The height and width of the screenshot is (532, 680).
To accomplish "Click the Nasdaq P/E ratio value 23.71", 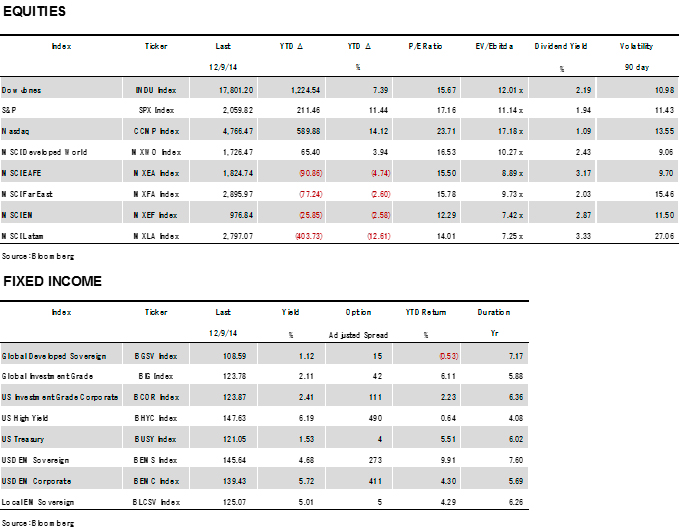I will (445, 130).
